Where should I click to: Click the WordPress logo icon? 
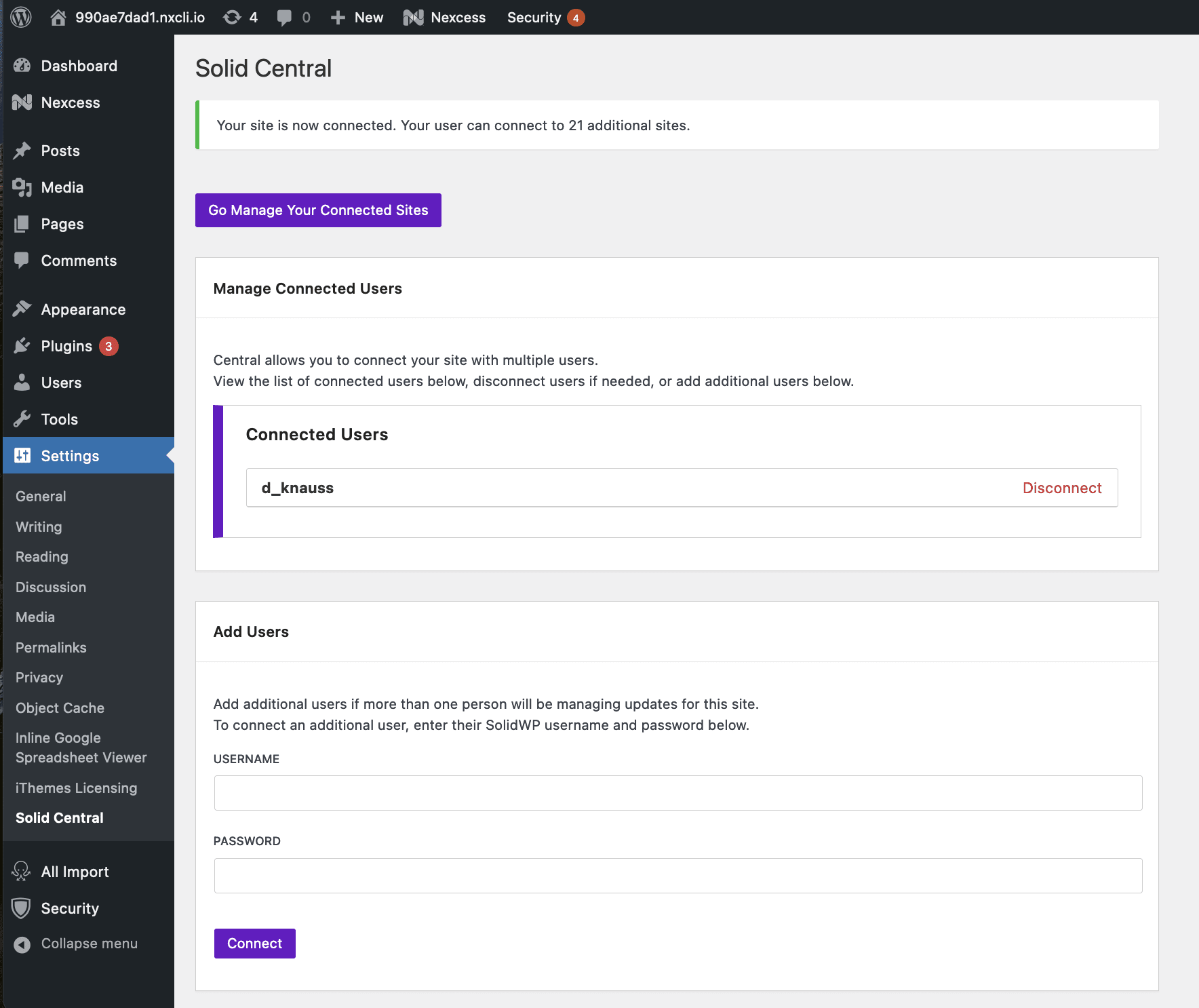21,17
